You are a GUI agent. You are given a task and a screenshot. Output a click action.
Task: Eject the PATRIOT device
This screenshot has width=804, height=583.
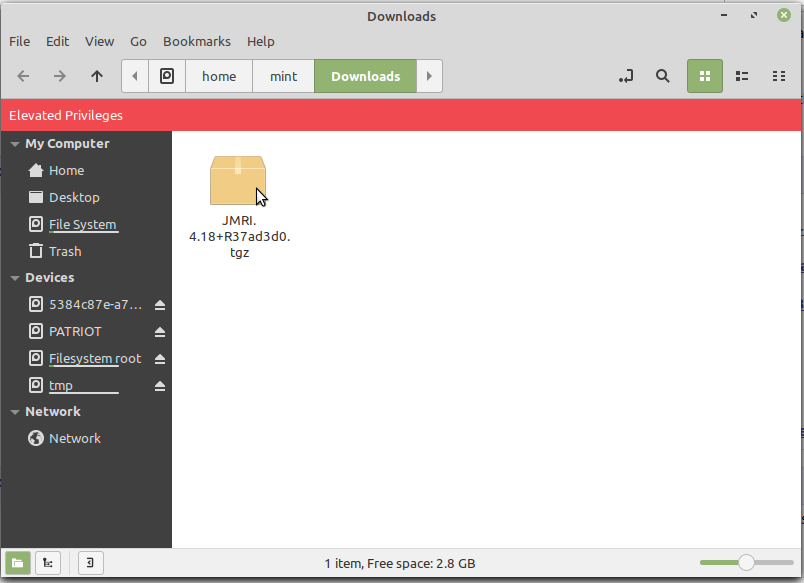(160, 332)
